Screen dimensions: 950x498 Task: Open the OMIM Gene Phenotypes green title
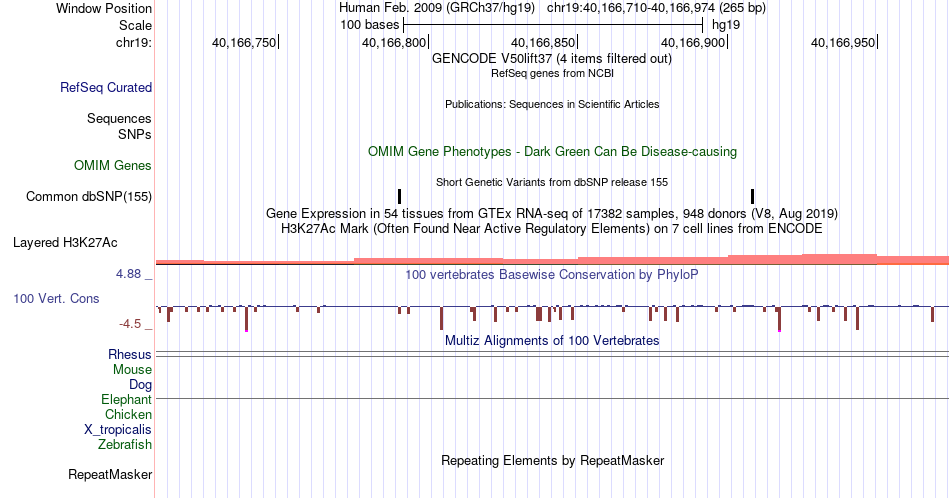552,151
